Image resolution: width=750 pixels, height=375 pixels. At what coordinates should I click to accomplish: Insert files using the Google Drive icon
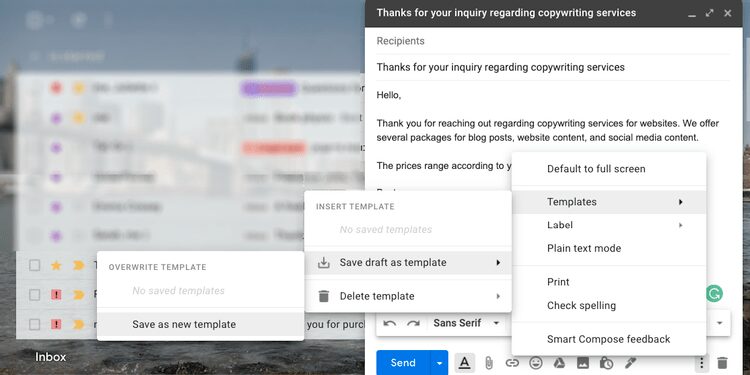(x=559, y=363)
